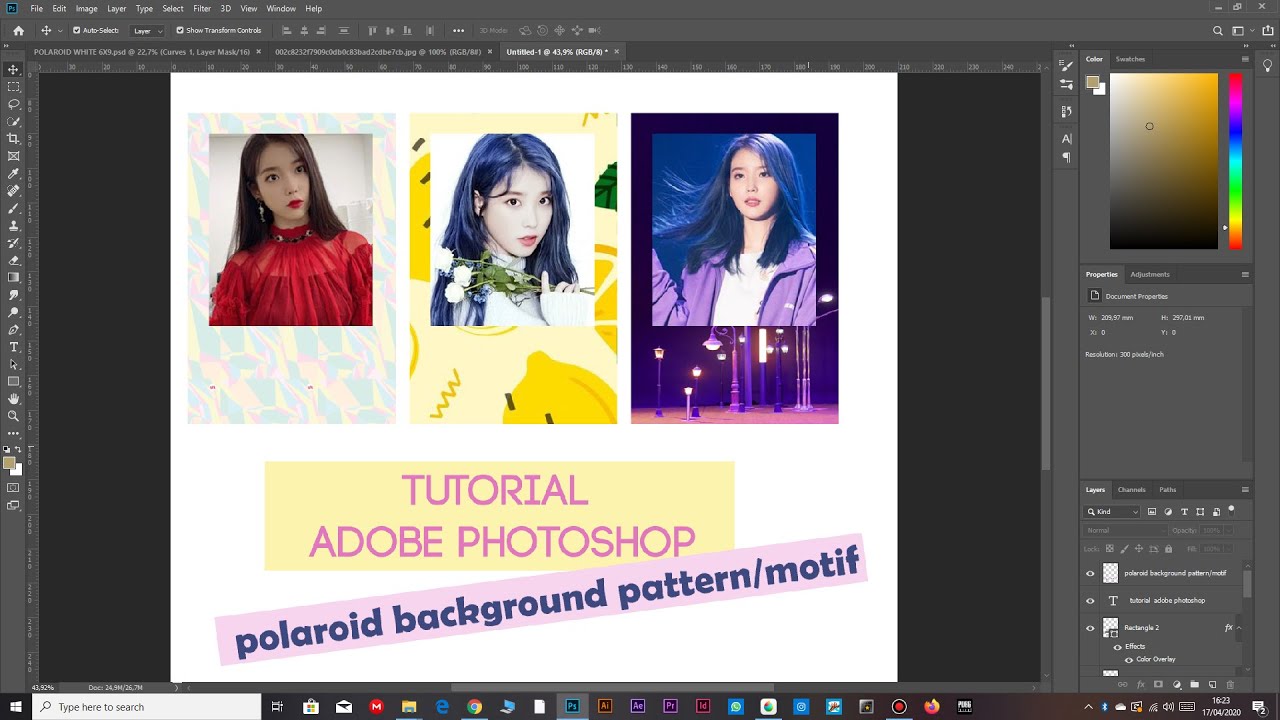This screenshot has width=1280, height=720.
Task: Toggle visibility of layer Effects
Action: click(1118, 647)
